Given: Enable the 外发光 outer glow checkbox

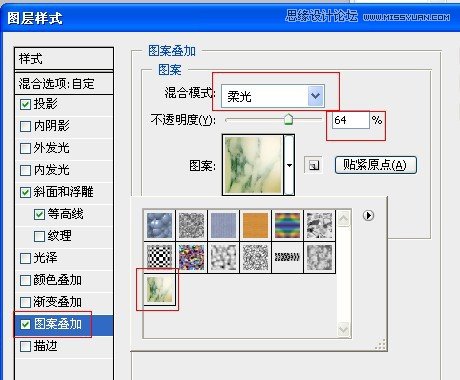Looking at the screenshot, I should [25, 148].
